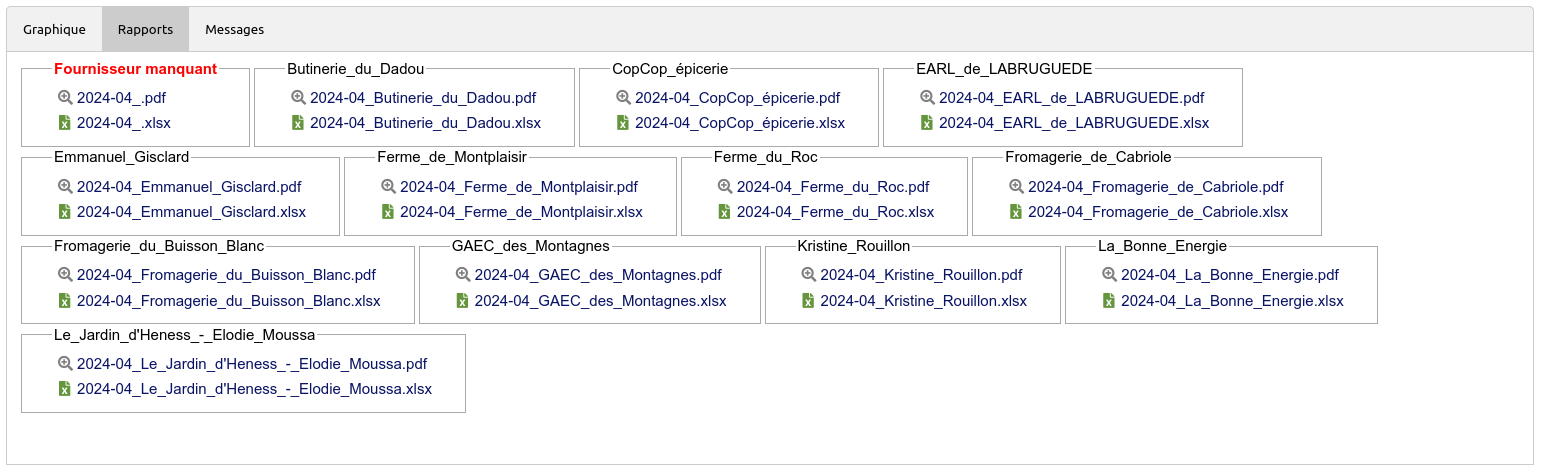Click the magnifier icon beside Ferme_de_Montplaisir PDF
The image size is (1541, 471).
click(388, 187)
